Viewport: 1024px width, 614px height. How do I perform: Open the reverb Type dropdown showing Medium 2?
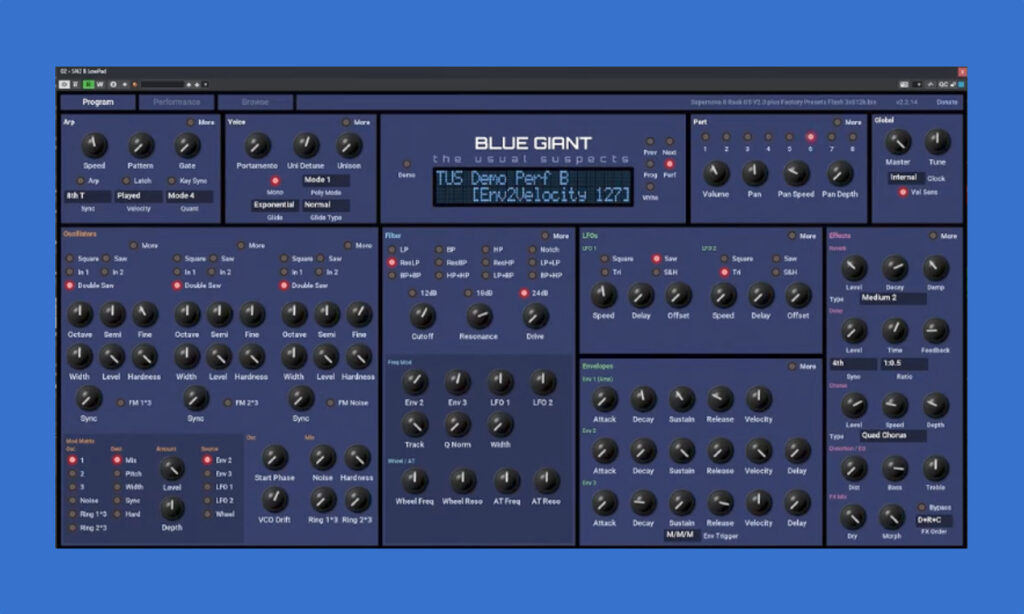pos(892,299)
